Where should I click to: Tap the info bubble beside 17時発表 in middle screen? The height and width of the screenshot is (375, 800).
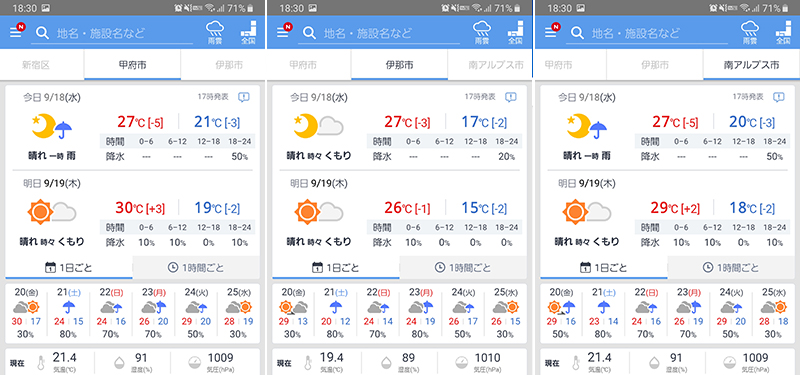pos(511,97)
